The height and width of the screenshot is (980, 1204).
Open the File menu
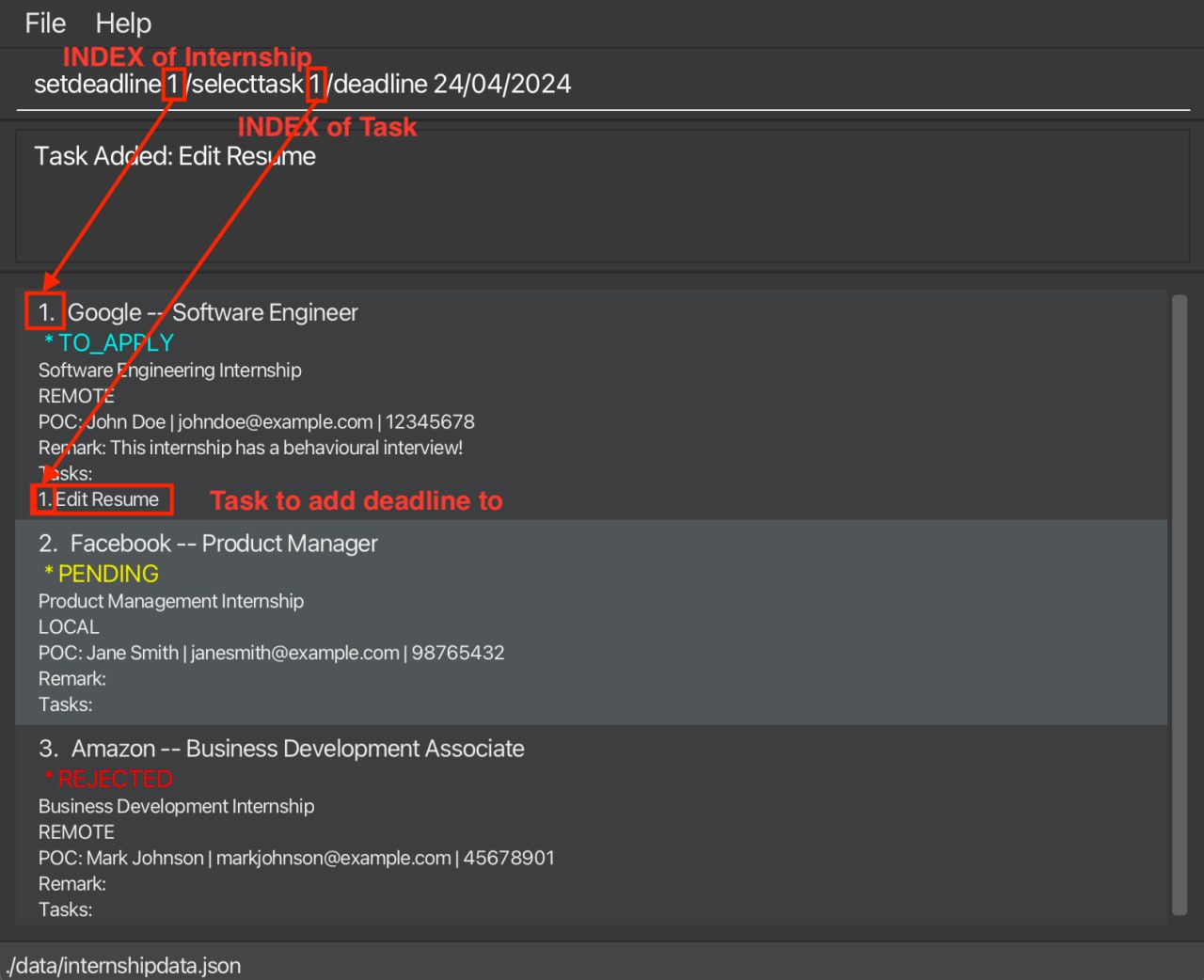(45, 24)
